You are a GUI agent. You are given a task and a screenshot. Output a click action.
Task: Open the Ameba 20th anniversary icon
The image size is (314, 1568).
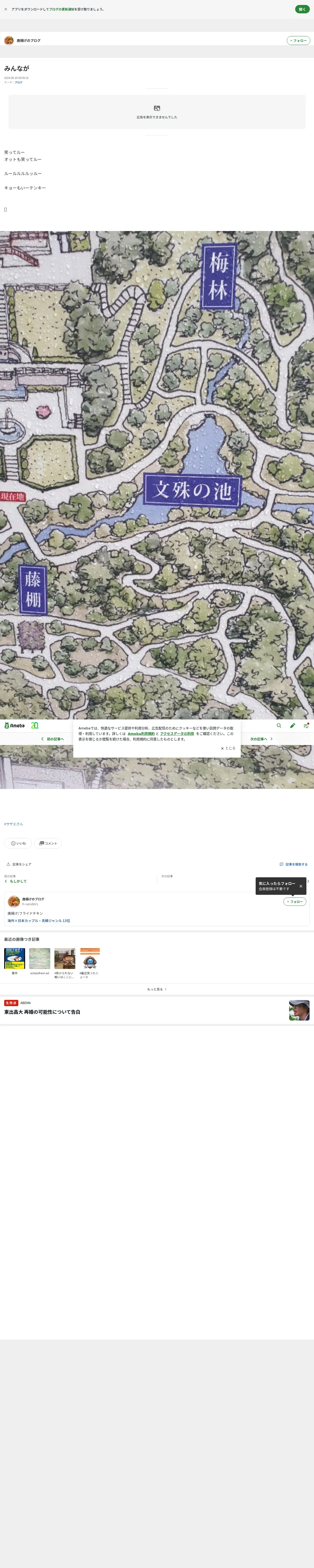tap(35, 725)
